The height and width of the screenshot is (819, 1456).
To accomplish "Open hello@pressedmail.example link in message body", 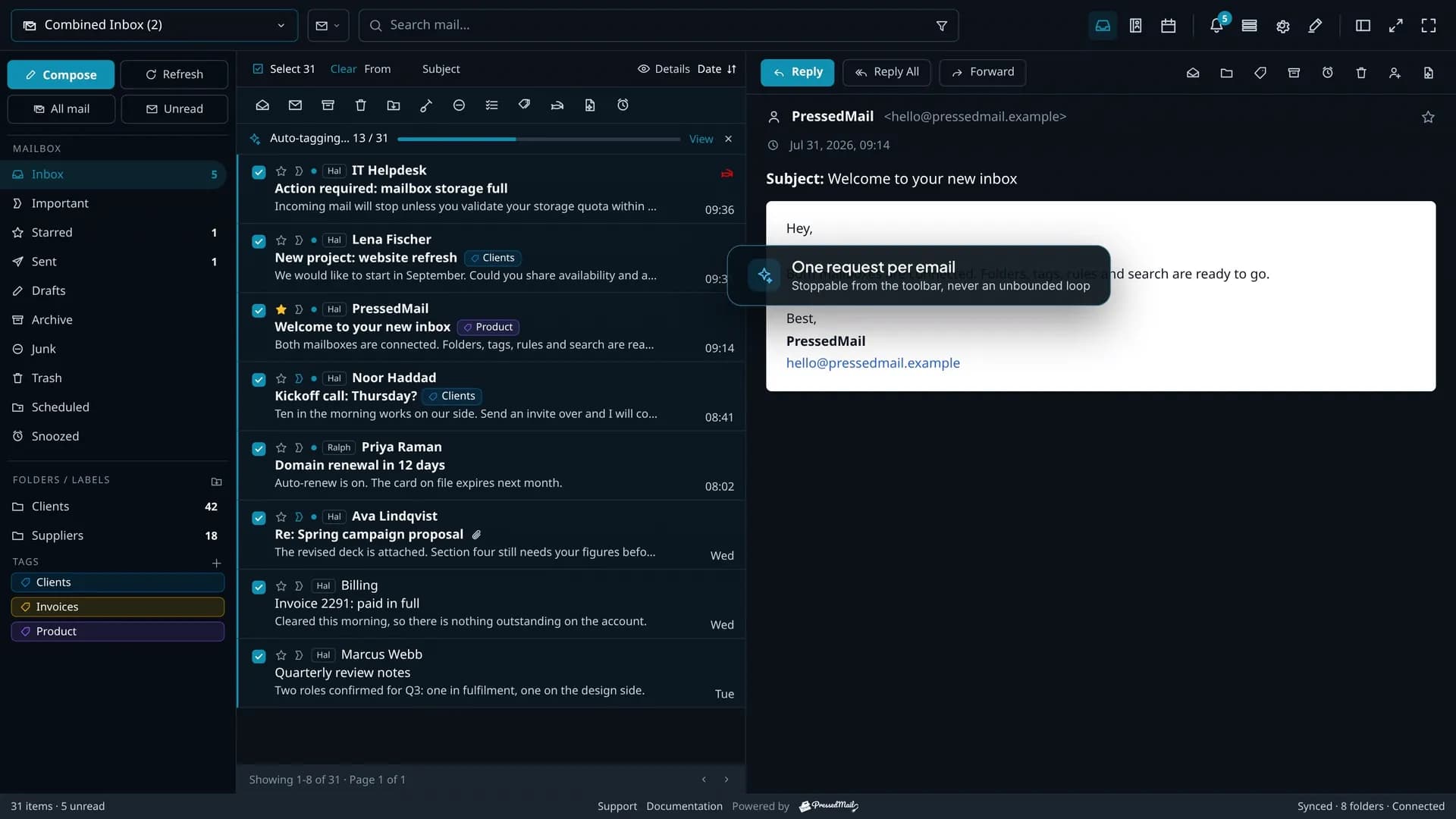I will pos(873,363).
